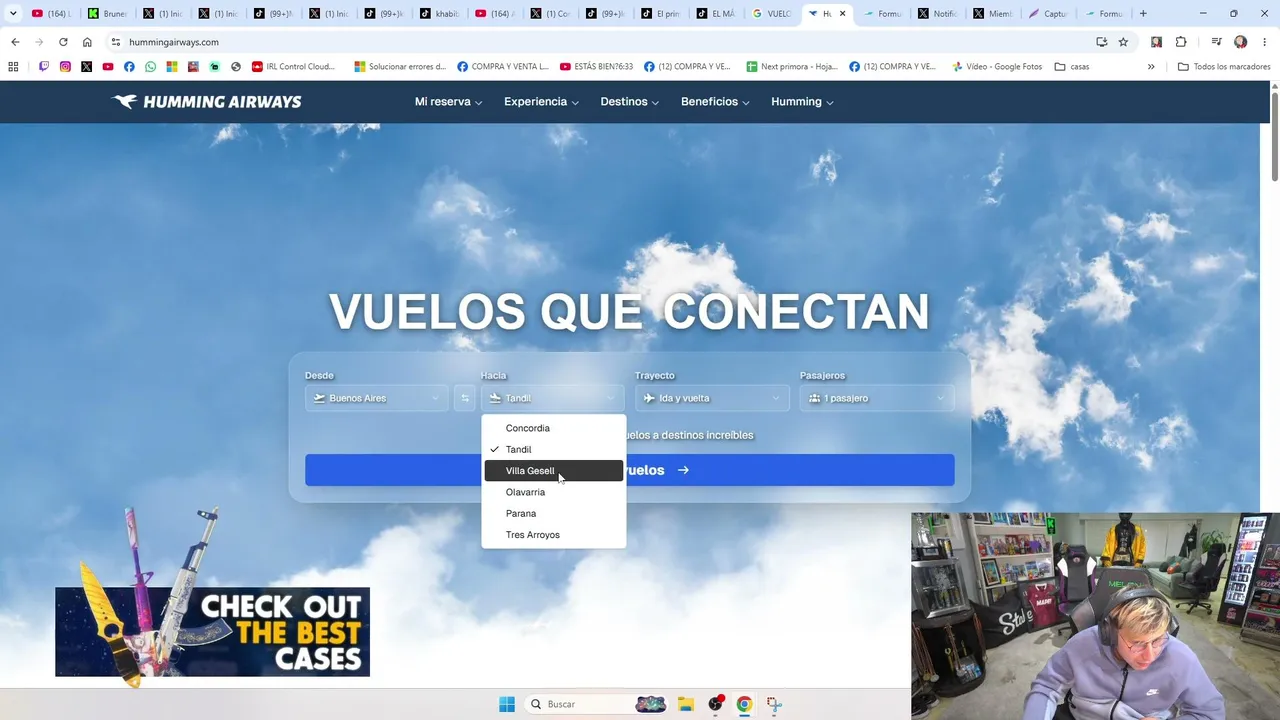Choose Villa Gesell as destination
1280x720 pixels.
(x=553, y=471)
